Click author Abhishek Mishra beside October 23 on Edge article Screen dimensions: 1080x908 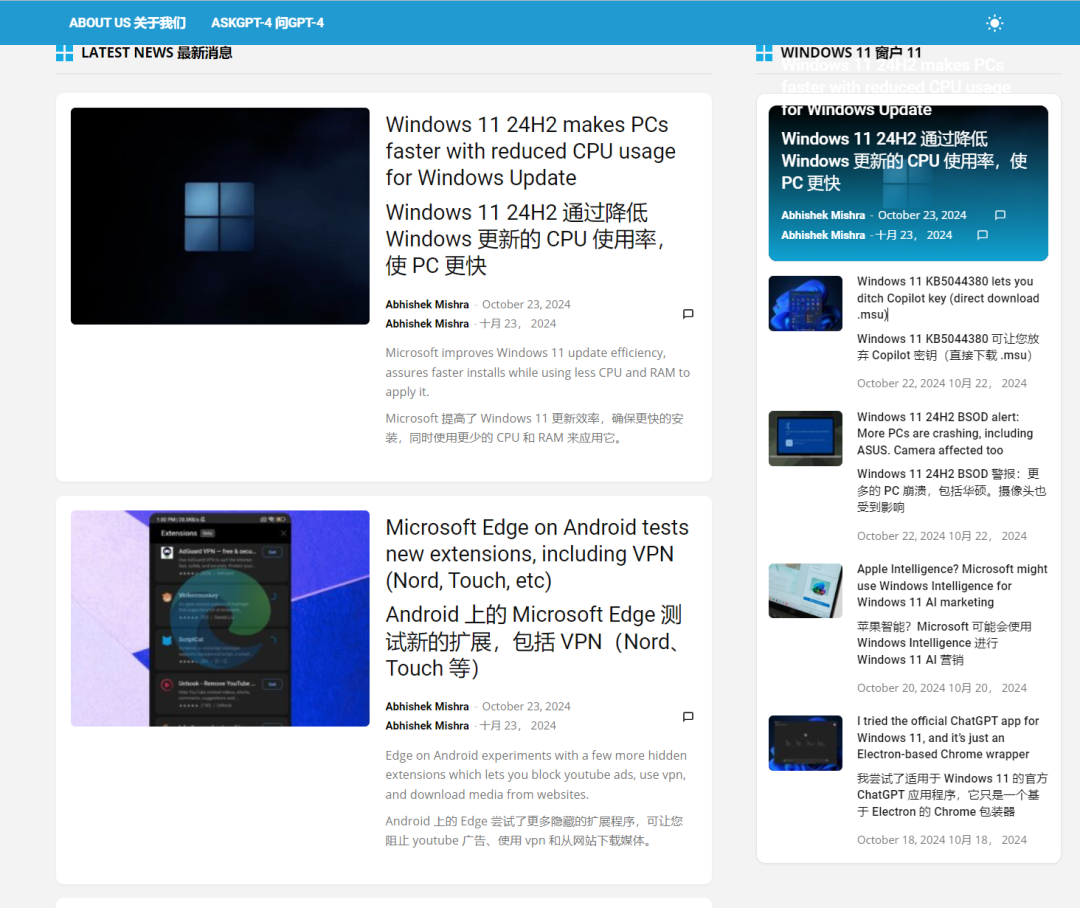427,706
